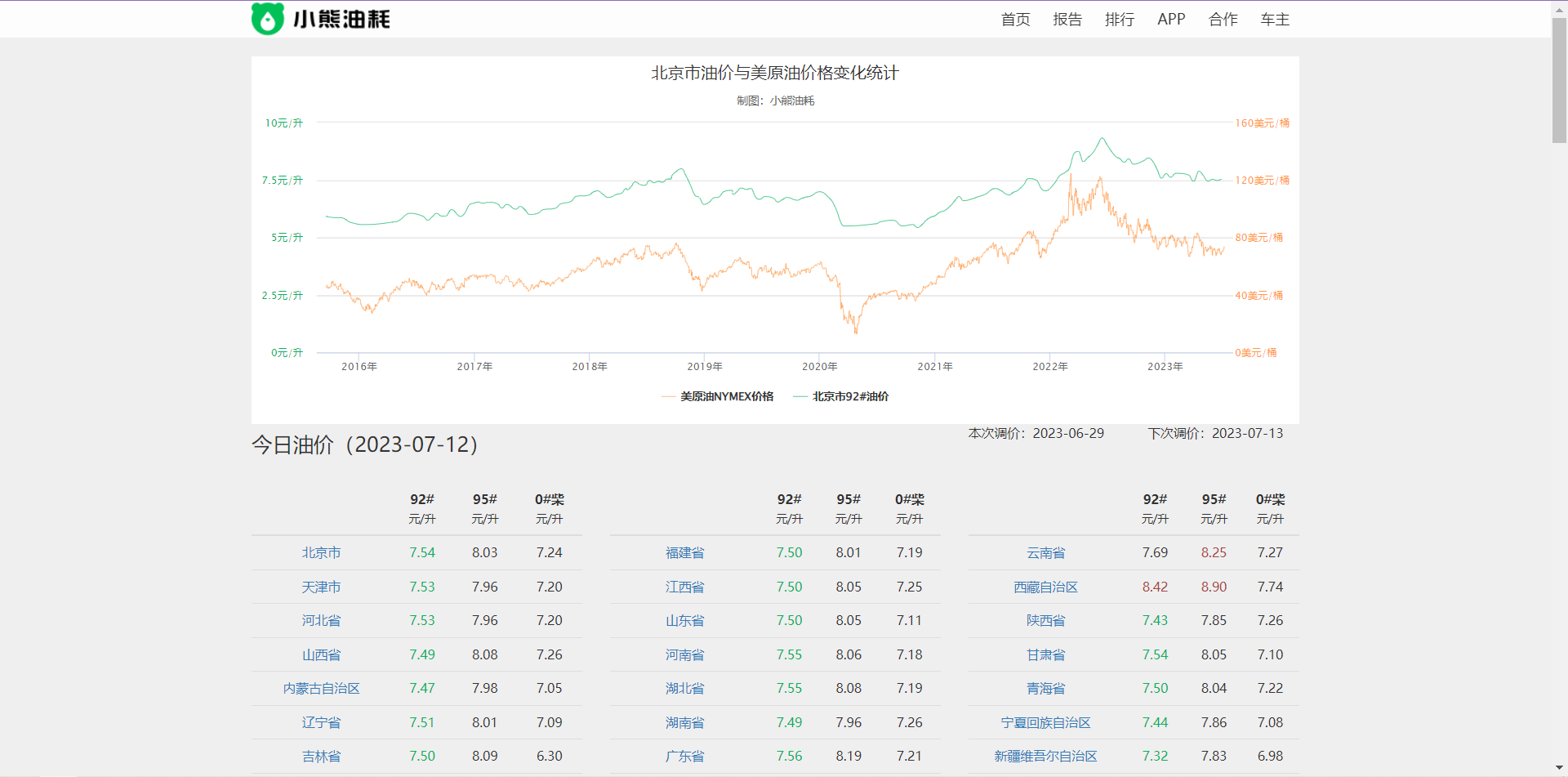Open the 甘肃省 link
This screenshot has height=777, width=1568.
click(1045, 654)
